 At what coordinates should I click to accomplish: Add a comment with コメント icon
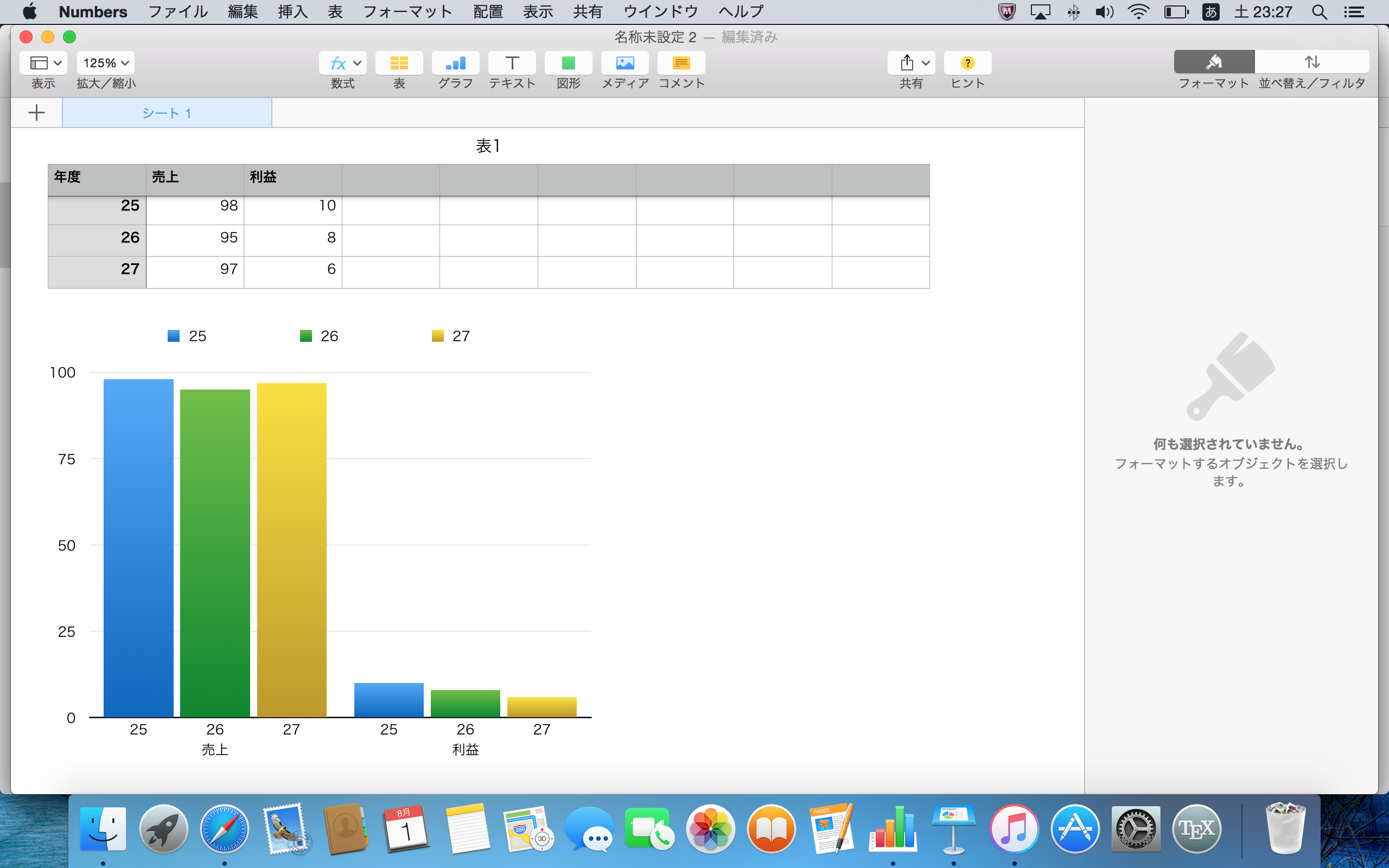tap(681, 63)
